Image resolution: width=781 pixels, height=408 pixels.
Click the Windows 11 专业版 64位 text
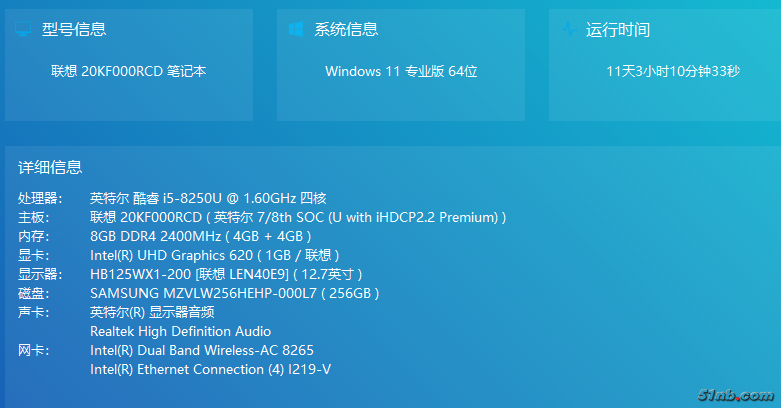(401, 71)
